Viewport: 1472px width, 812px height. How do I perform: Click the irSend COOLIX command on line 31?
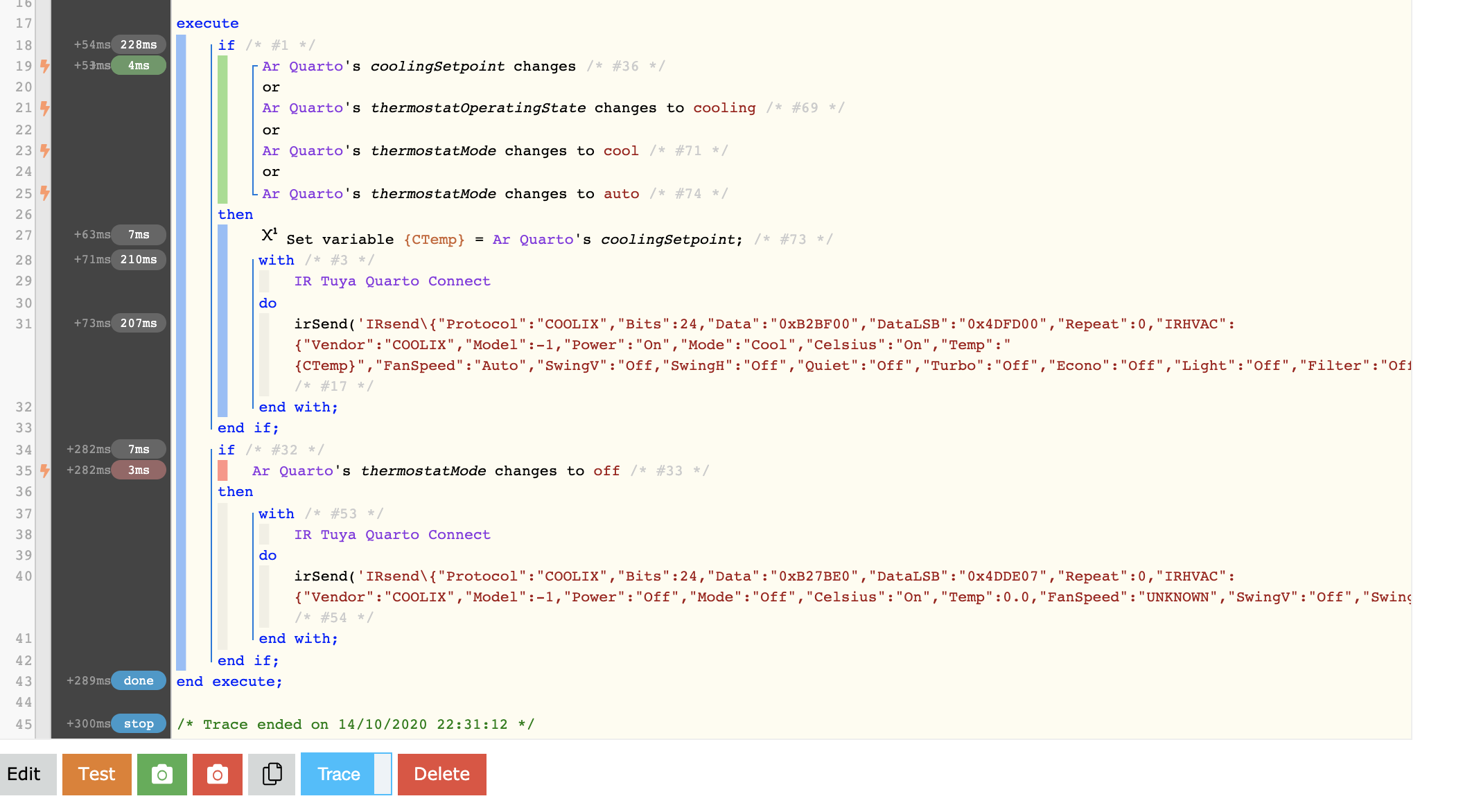click(852, 344)
